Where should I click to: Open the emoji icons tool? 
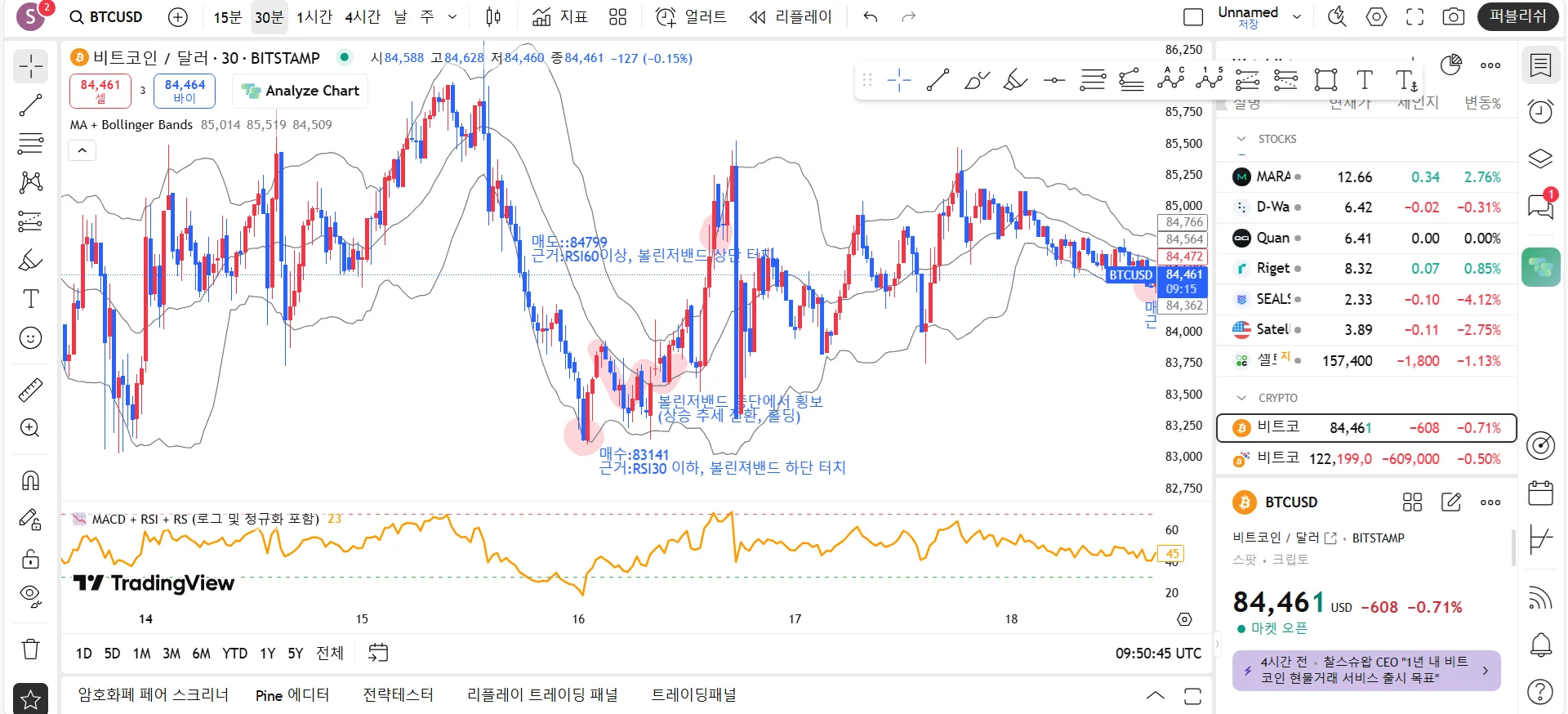pos(31,338)
